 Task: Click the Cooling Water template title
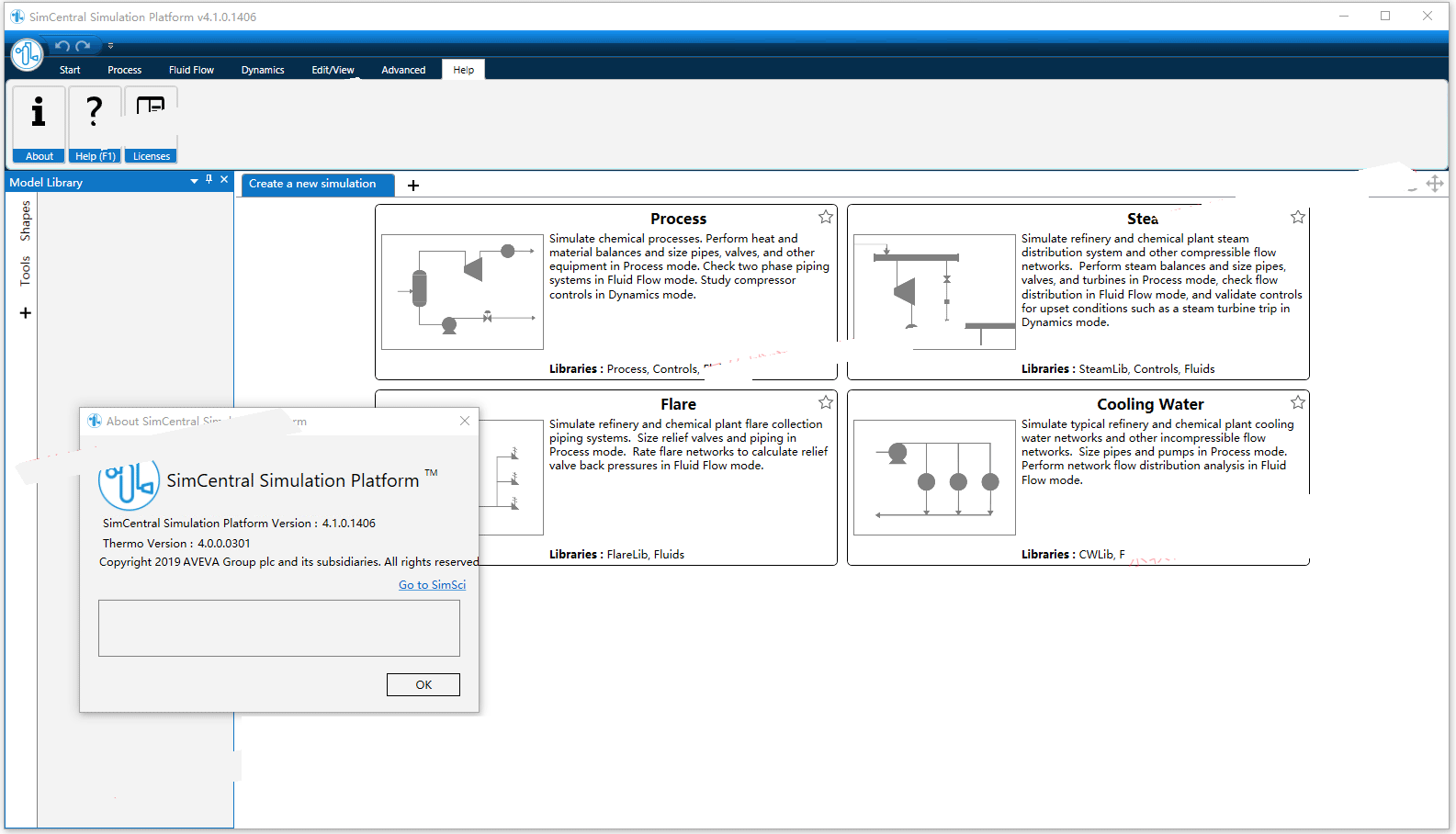pyautogui.click(x=1150, y=404)
